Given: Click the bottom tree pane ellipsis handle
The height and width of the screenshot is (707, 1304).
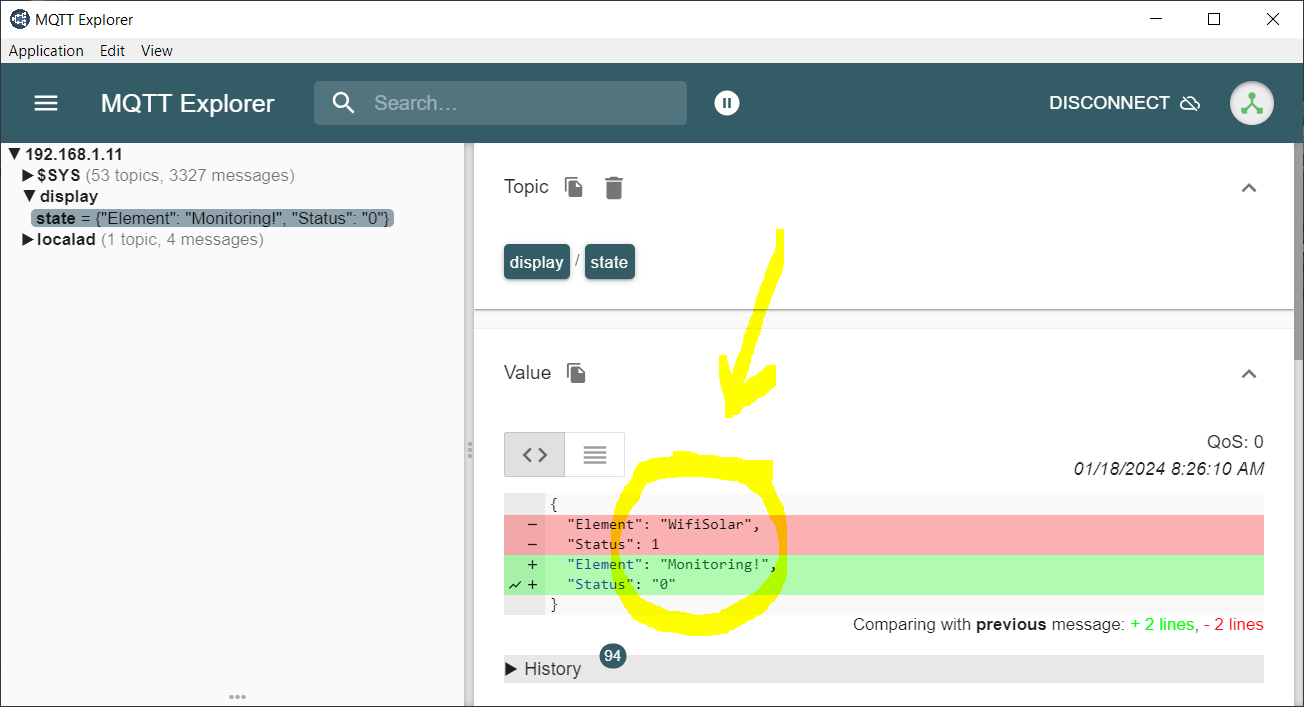Looking at the screenshot, I should point(237,697).
